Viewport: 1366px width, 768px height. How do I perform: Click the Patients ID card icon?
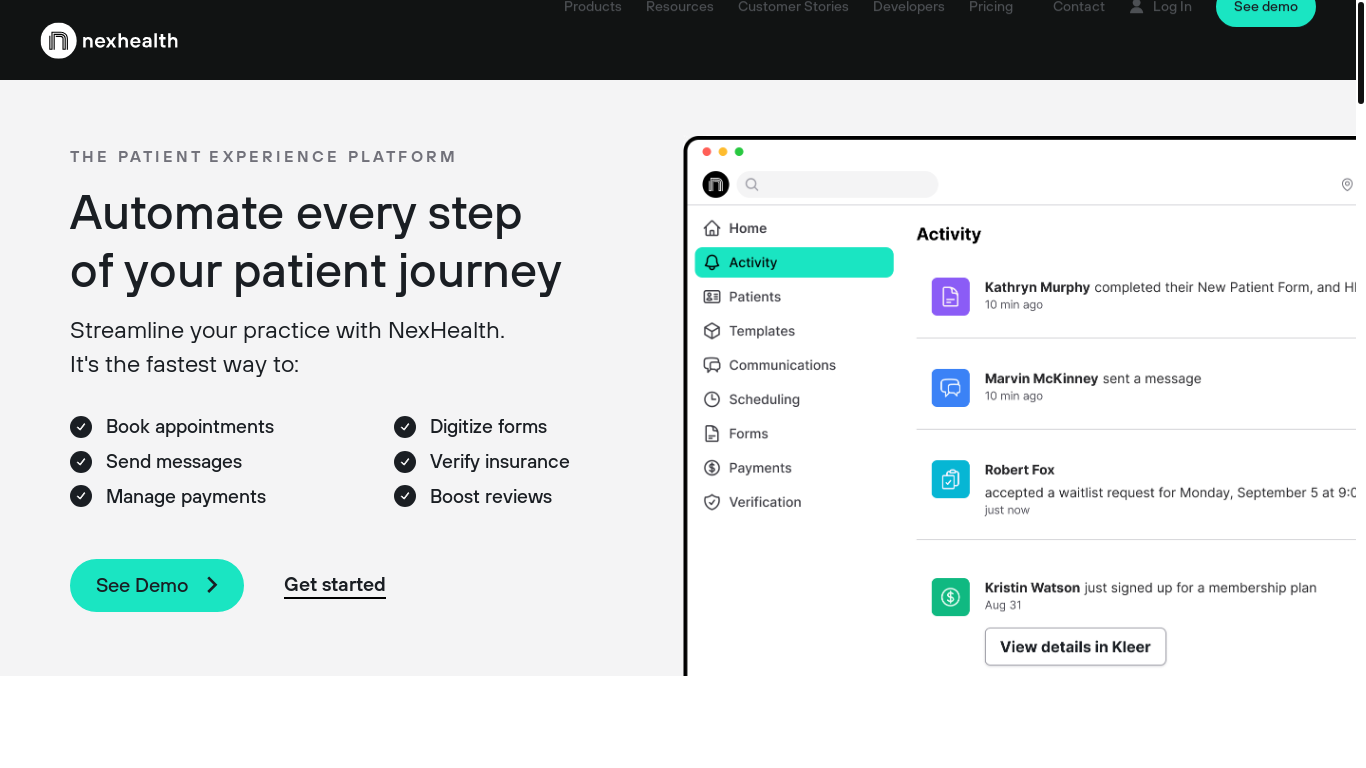(x=712, y=297)
